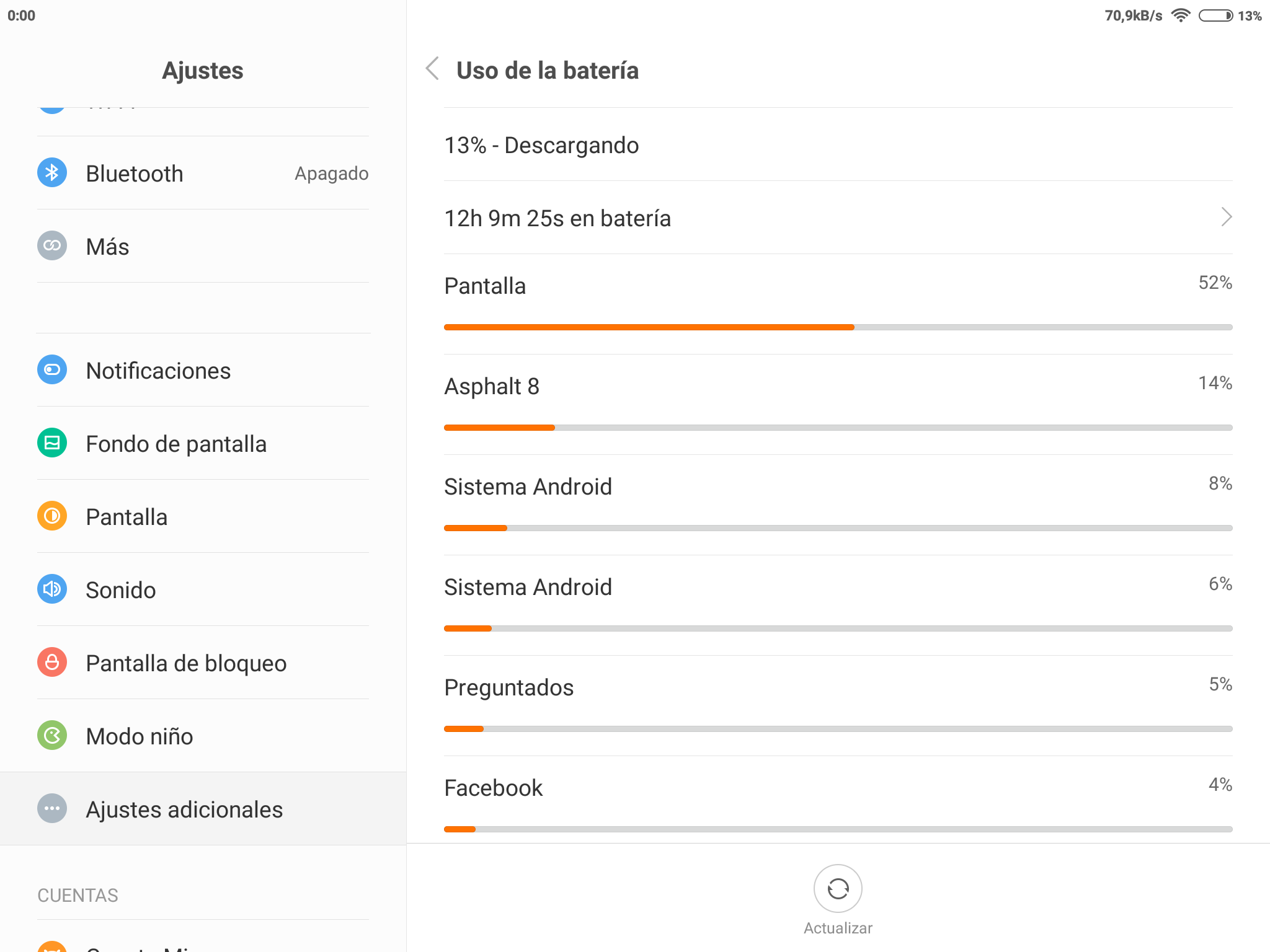Go back using the arrow by Uso de la batería
This screenshot has width=1270, height=952.
tap(433, 69)
